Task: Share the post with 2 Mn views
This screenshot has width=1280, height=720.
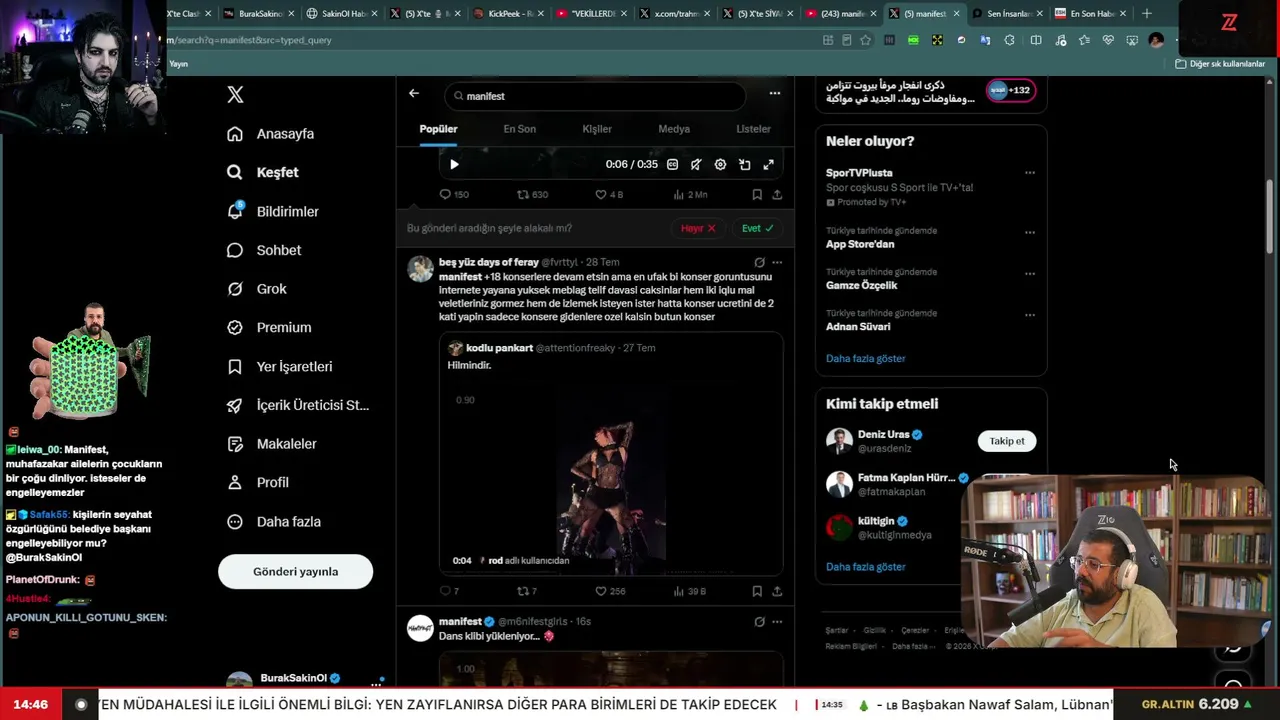Action: coord(777,194)
